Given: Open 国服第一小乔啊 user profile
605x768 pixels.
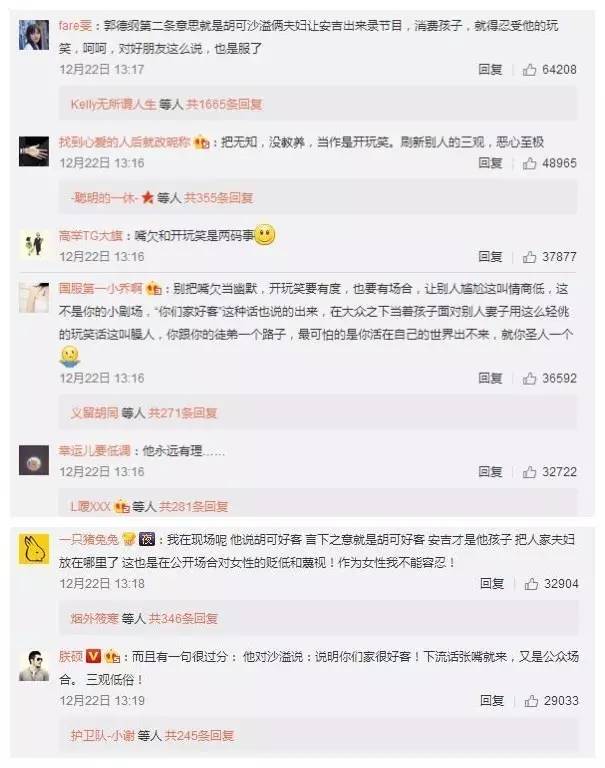Looking at the screenshot, I should (100, 288).
